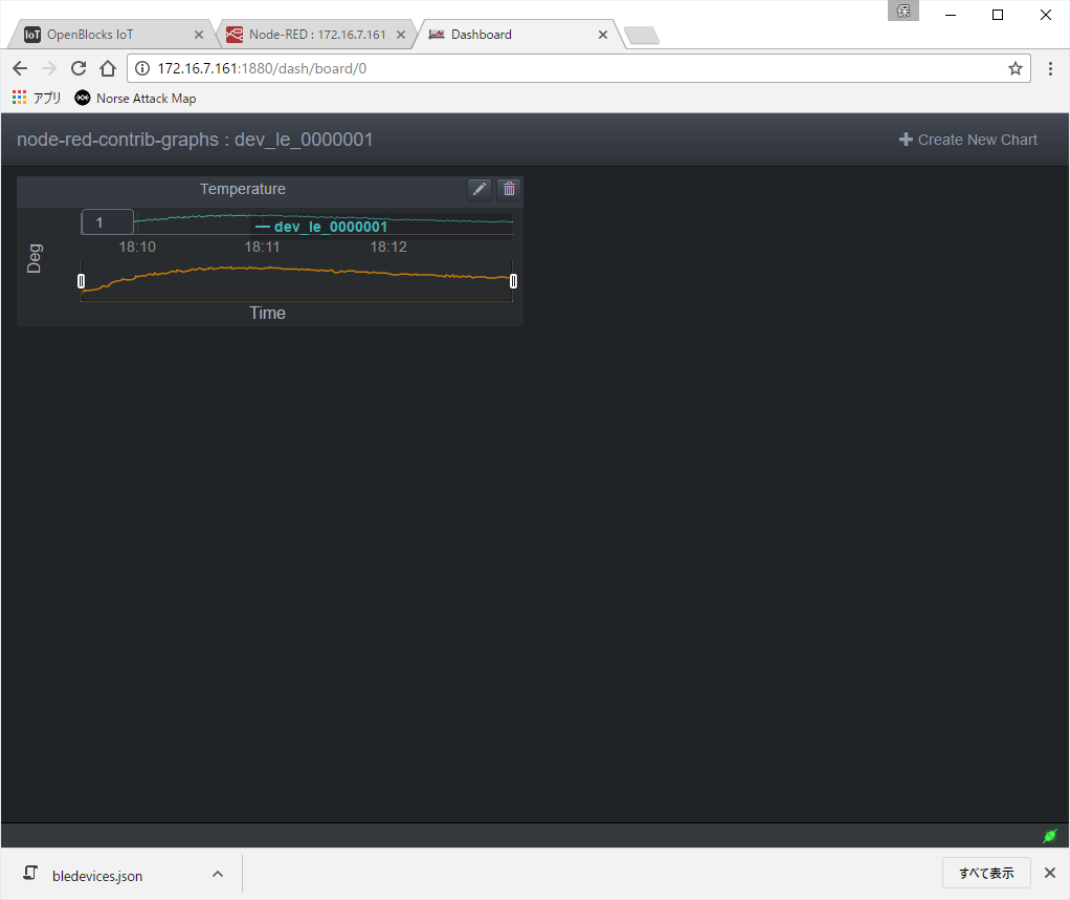Switch to the Node-RED browser tab
This screenshot has height=900, width=1070.
[317, 35]
